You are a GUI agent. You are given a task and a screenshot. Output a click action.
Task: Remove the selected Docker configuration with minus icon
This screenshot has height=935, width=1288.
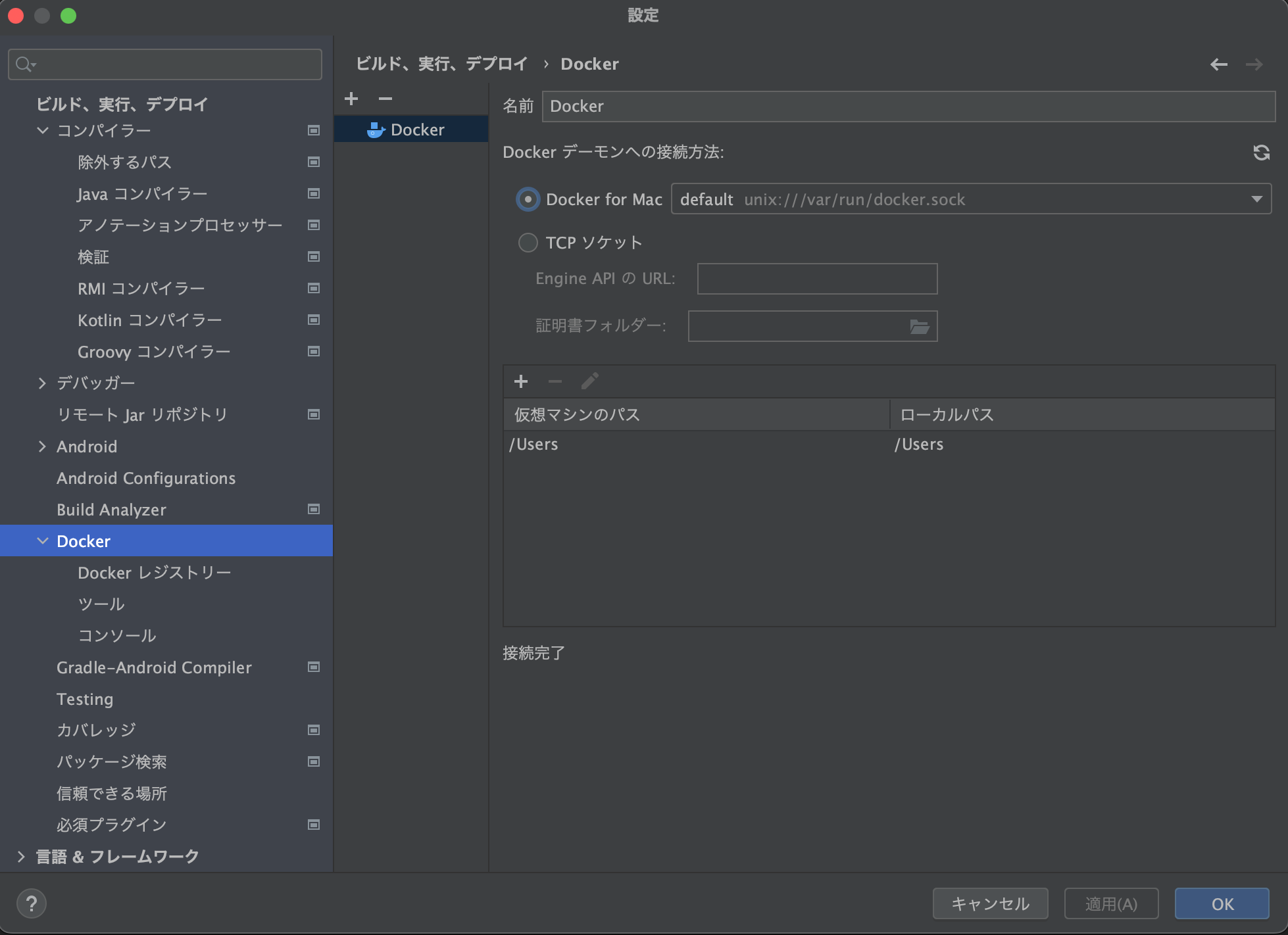point(386,99)
